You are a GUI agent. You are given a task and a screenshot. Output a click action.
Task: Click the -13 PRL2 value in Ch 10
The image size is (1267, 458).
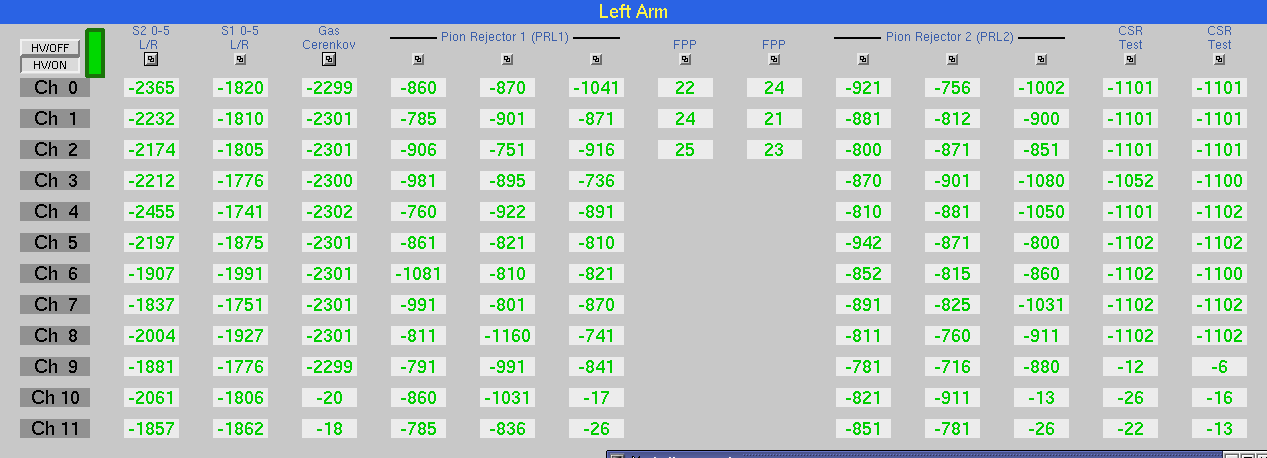point(1041,398)
